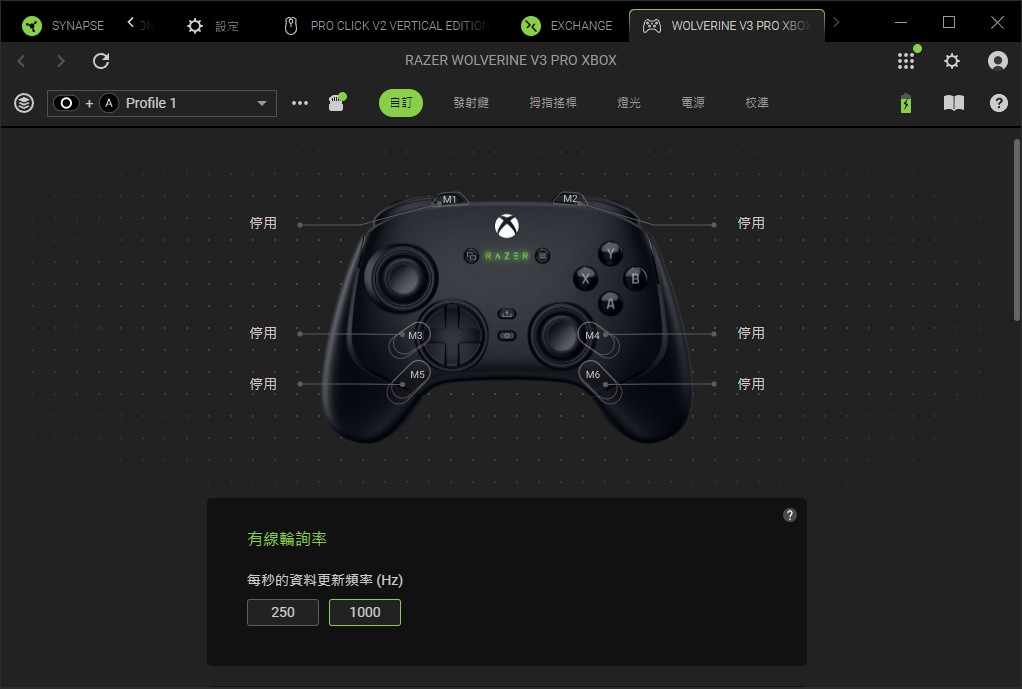The image size is (1022, 689).
Task: Open the user guide book icon
Action: point(954,103)
